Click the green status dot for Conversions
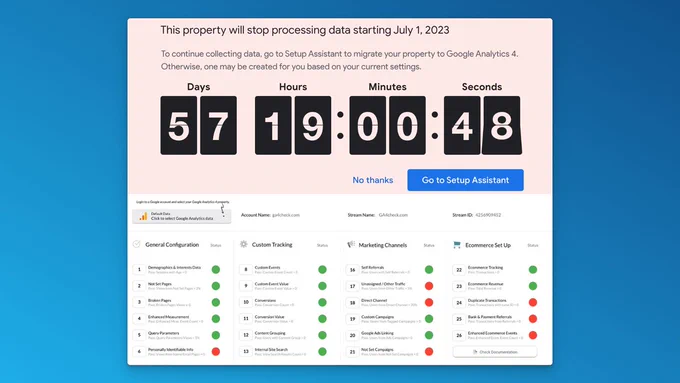The width and height of the screenshot is (680, 383). coord(322,302)
